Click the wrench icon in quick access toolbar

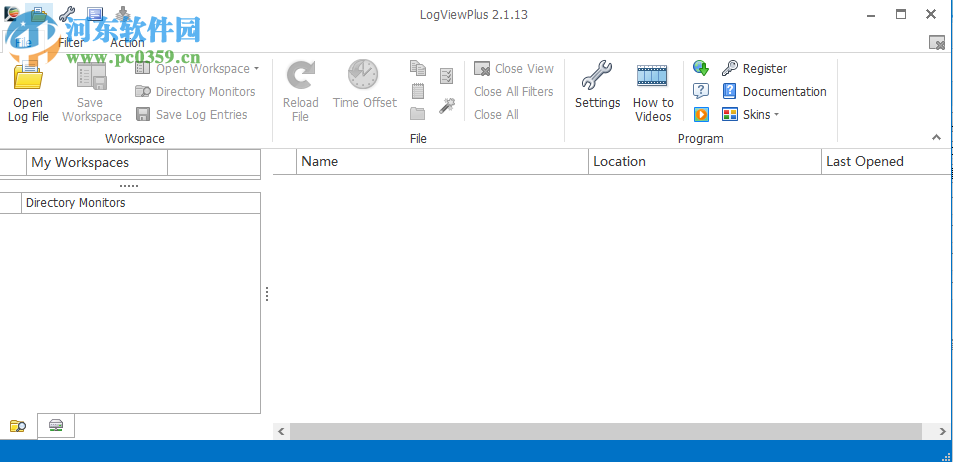(x=66, y=13)
